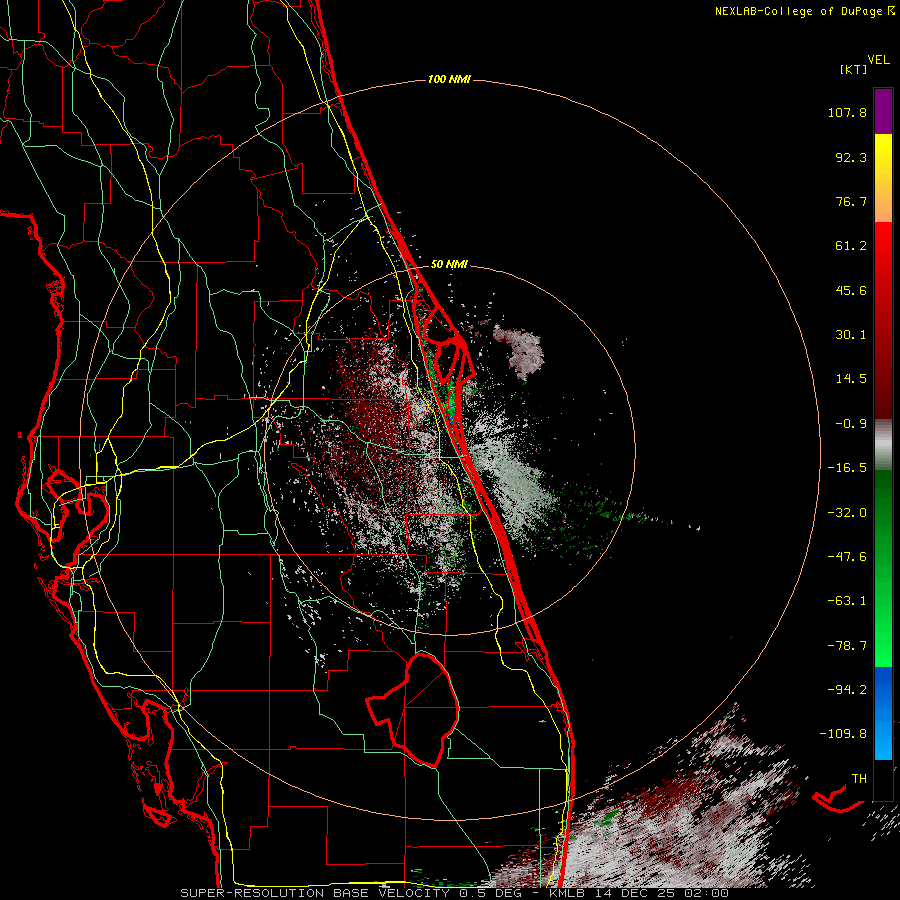Select the -109.8 legend value
The width and height of the screenshot is (900, 900).
pos(843,734)
